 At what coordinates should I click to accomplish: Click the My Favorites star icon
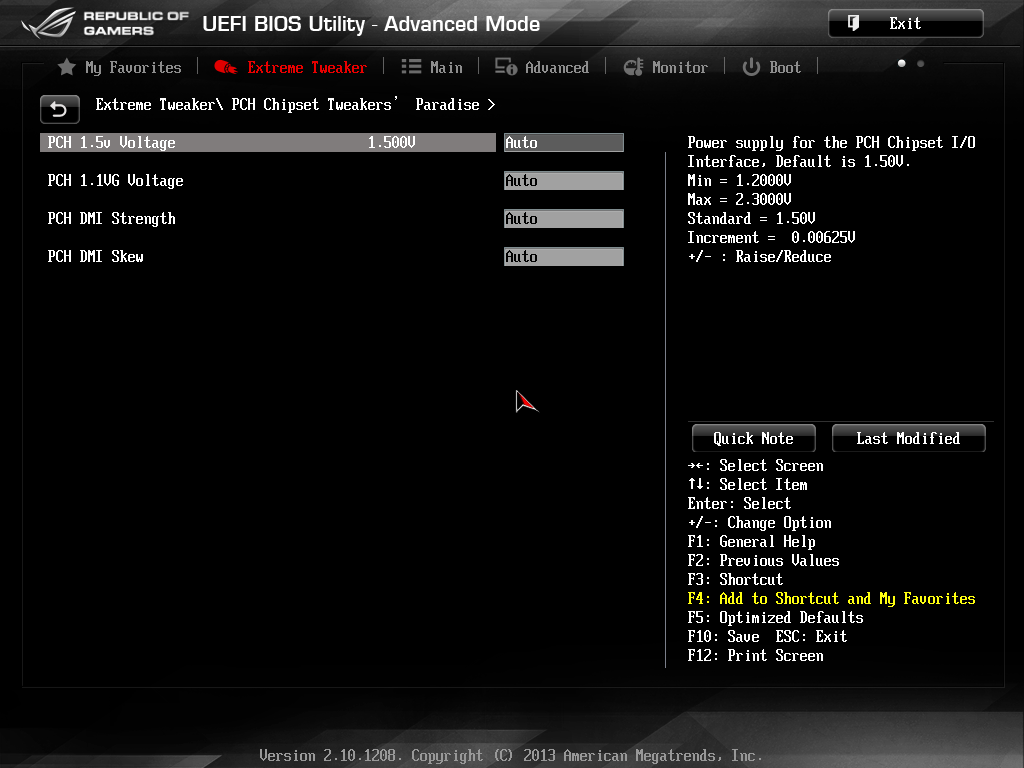(x=67, y=67)
